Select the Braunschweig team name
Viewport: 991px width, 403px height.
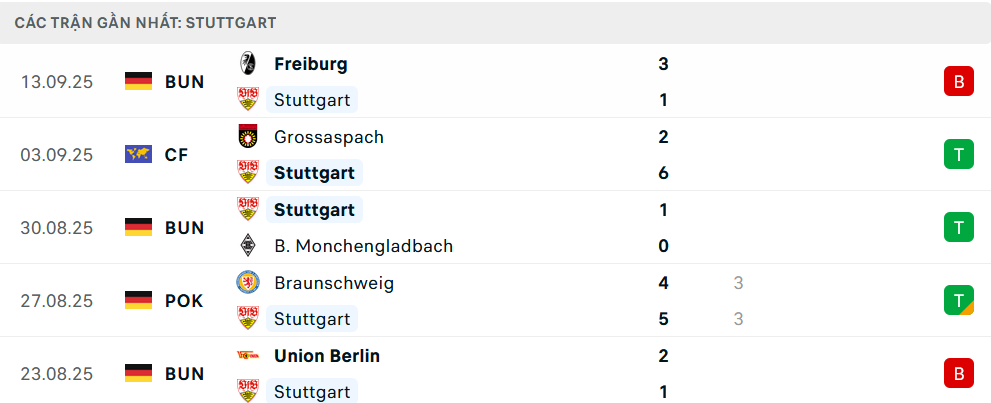[x=333, y=283]
